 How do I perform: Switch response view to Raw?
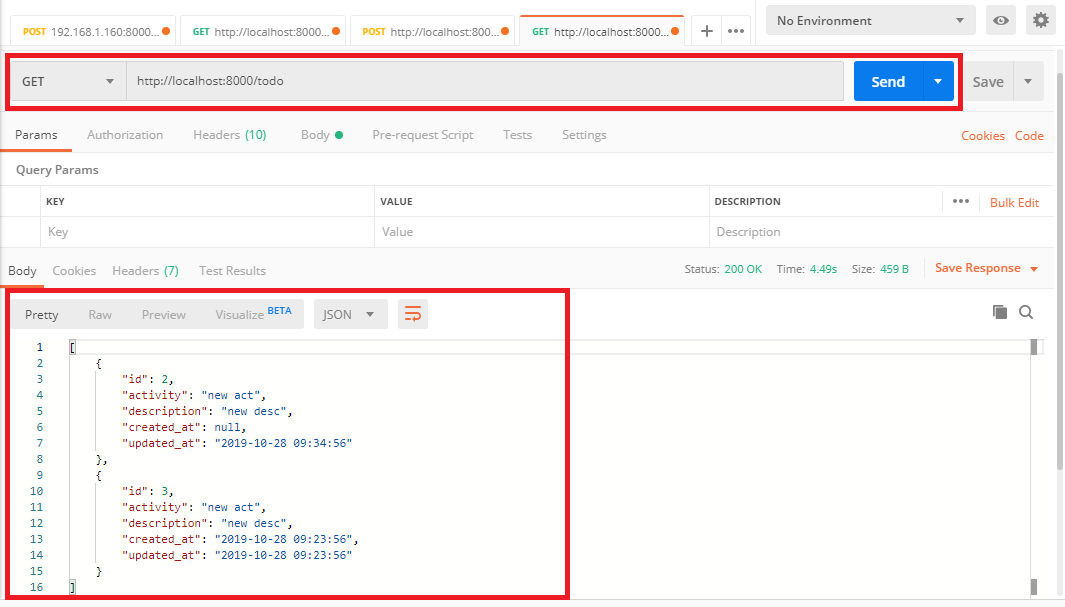99,314
